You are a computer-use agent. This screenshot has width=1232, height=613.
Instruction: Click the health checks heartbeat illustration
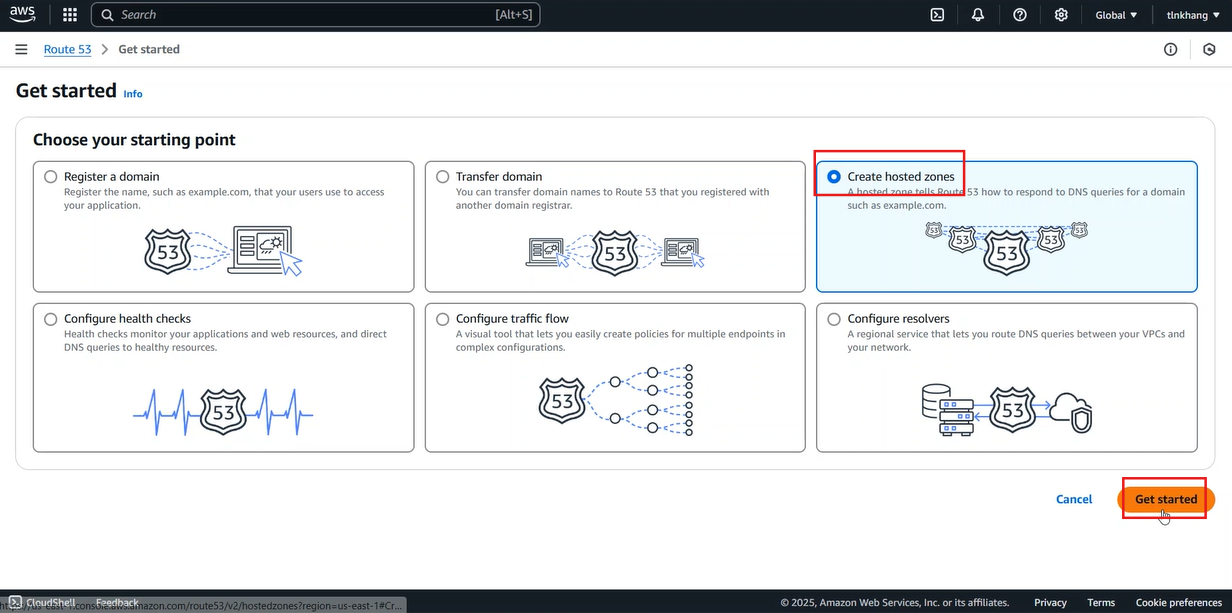coord(224,411)
